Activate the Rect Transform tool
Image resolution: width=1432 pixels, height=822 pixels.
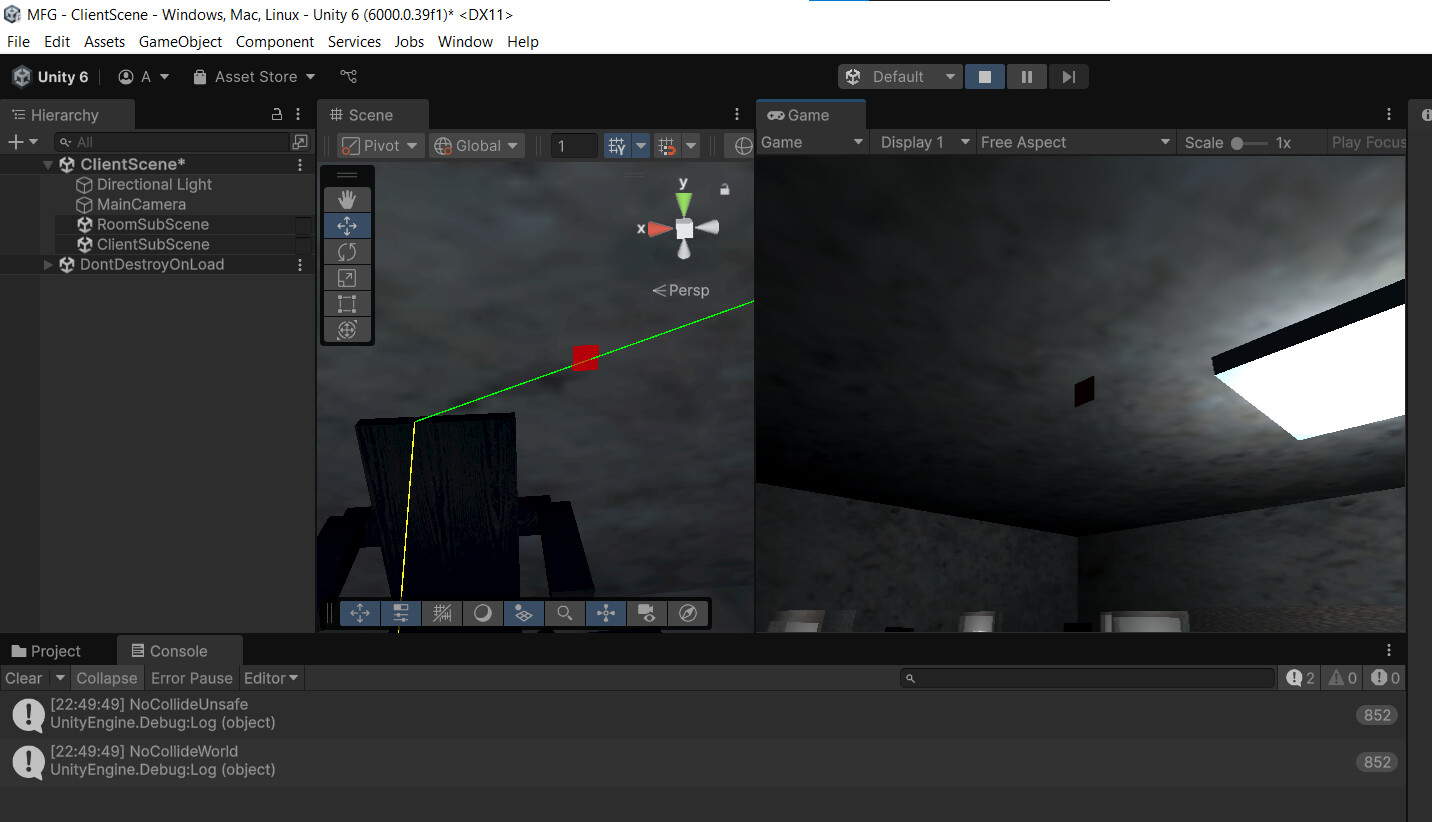pos(347,303)
